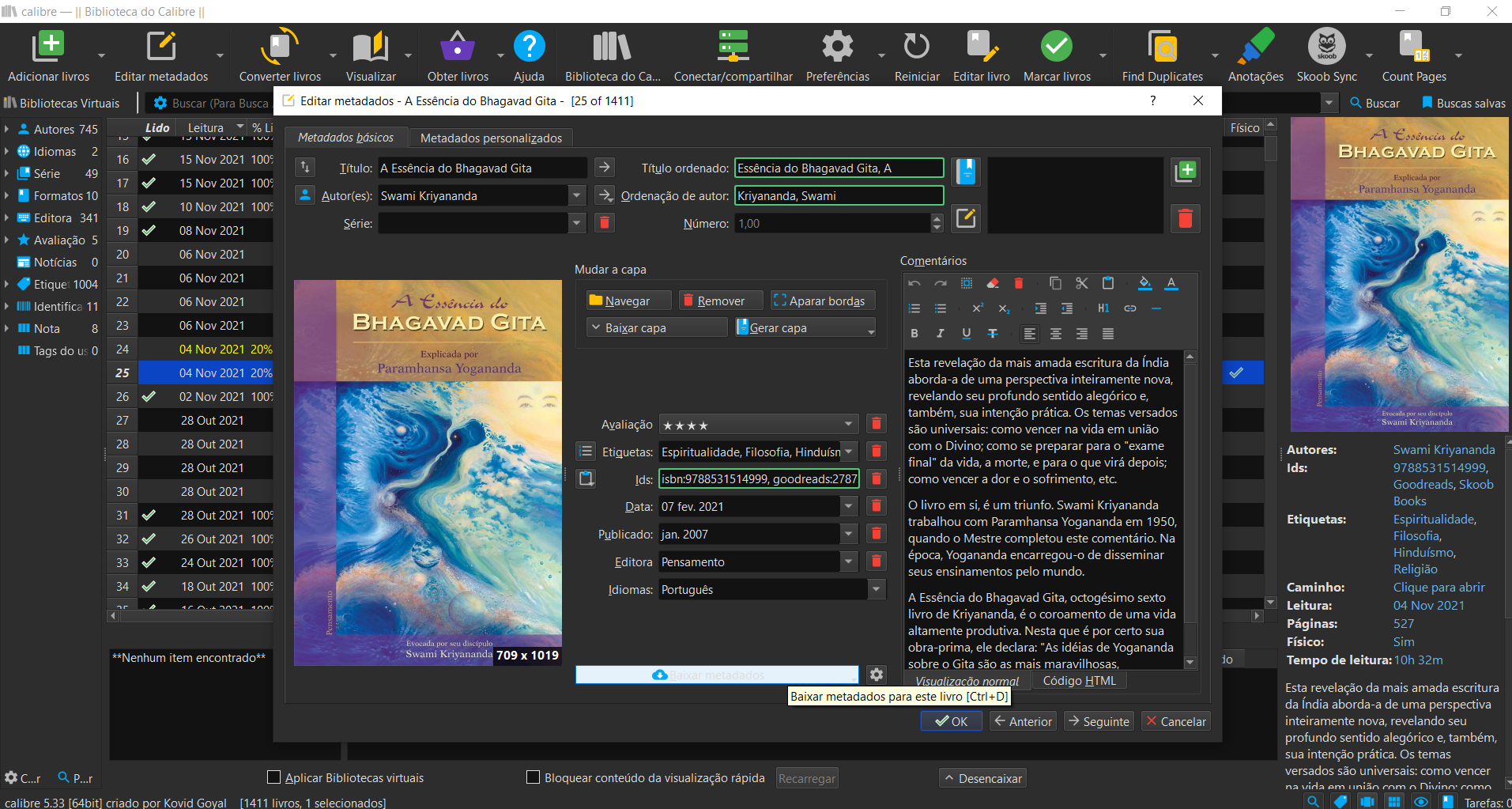Open the manage authors icon beside Autor(es)

tap(305, 195)
